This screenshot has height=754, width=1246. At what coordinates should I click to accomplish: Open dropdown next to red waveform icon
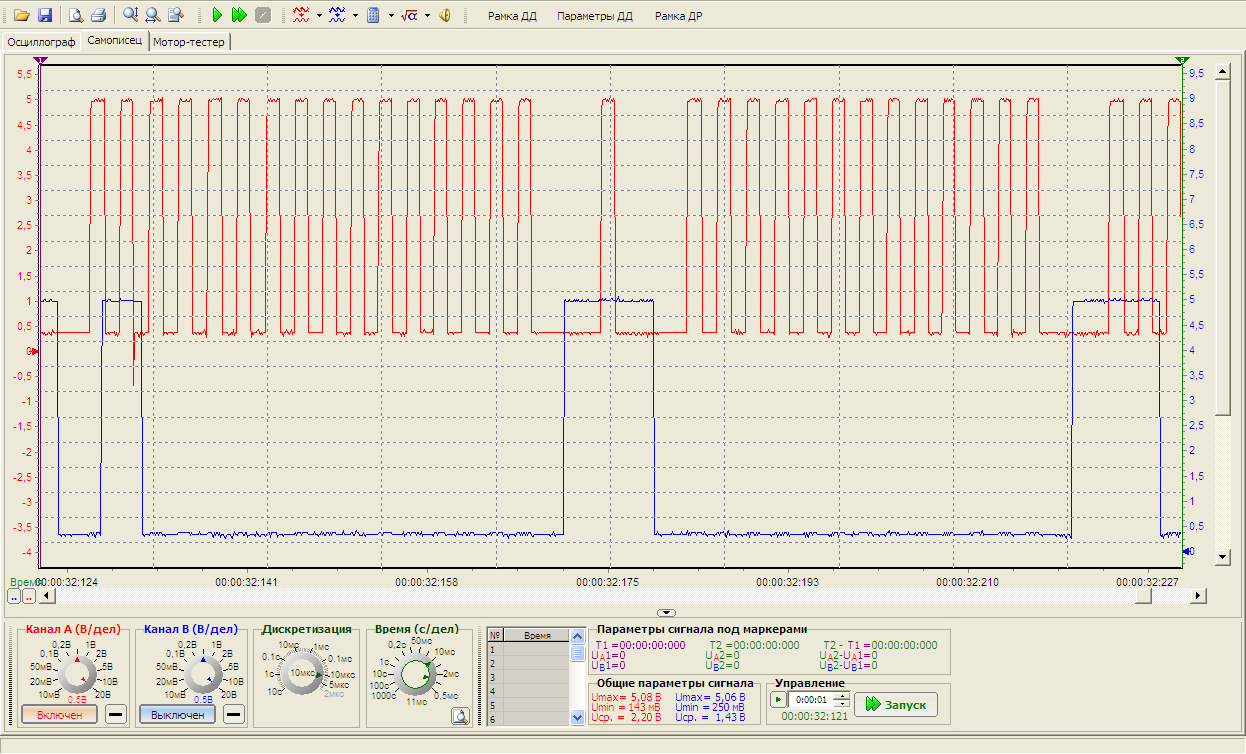pyautogui.click(x=318, y=16)
